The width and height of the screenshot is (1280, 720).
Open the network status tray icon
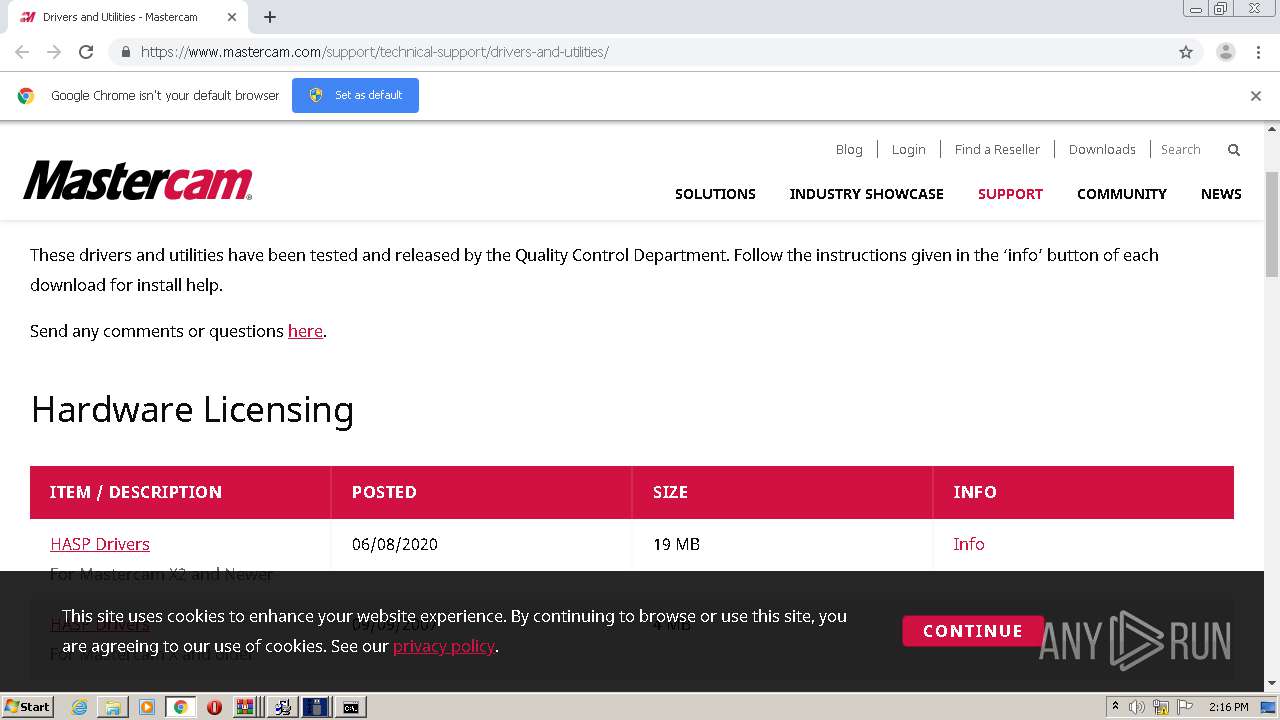(x=1162, y=707)
